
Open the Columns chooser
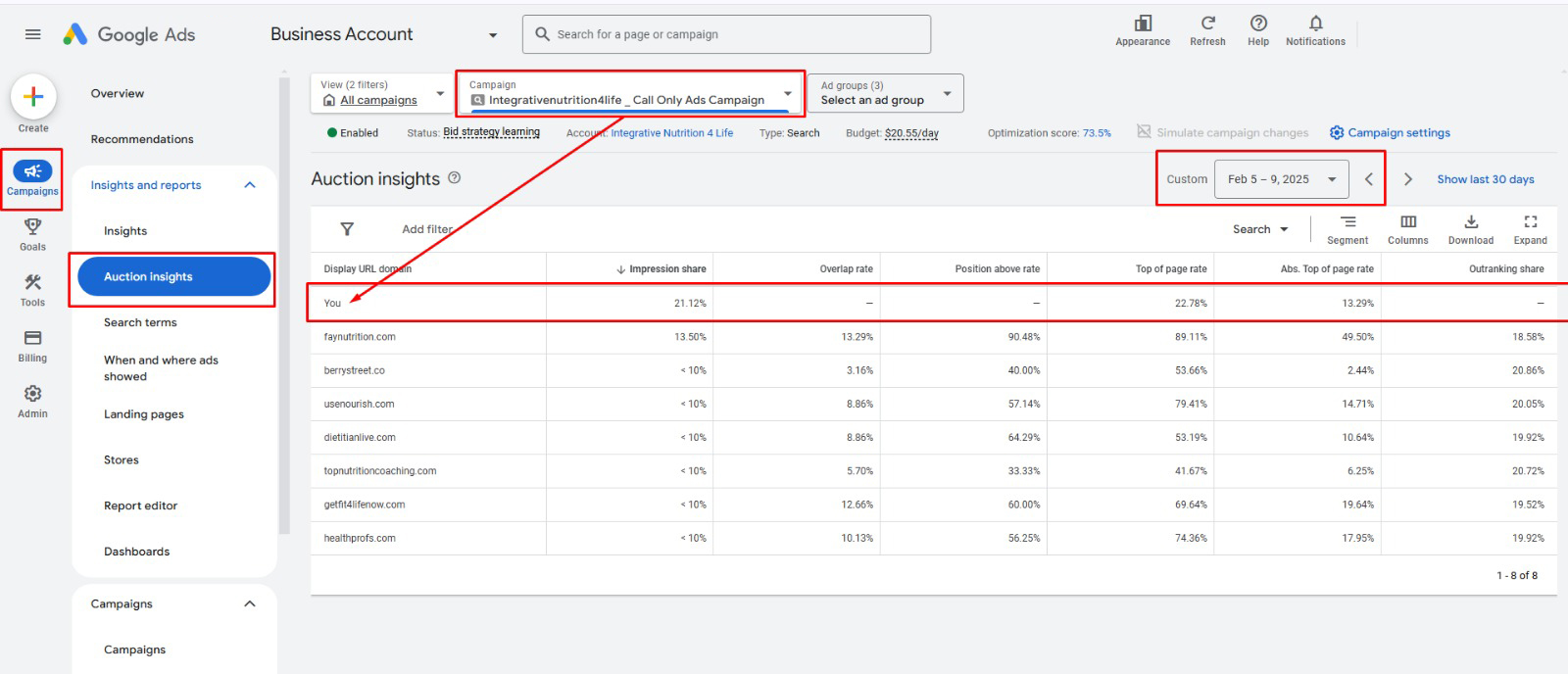pyautogui.click(x=1408, y=229)
